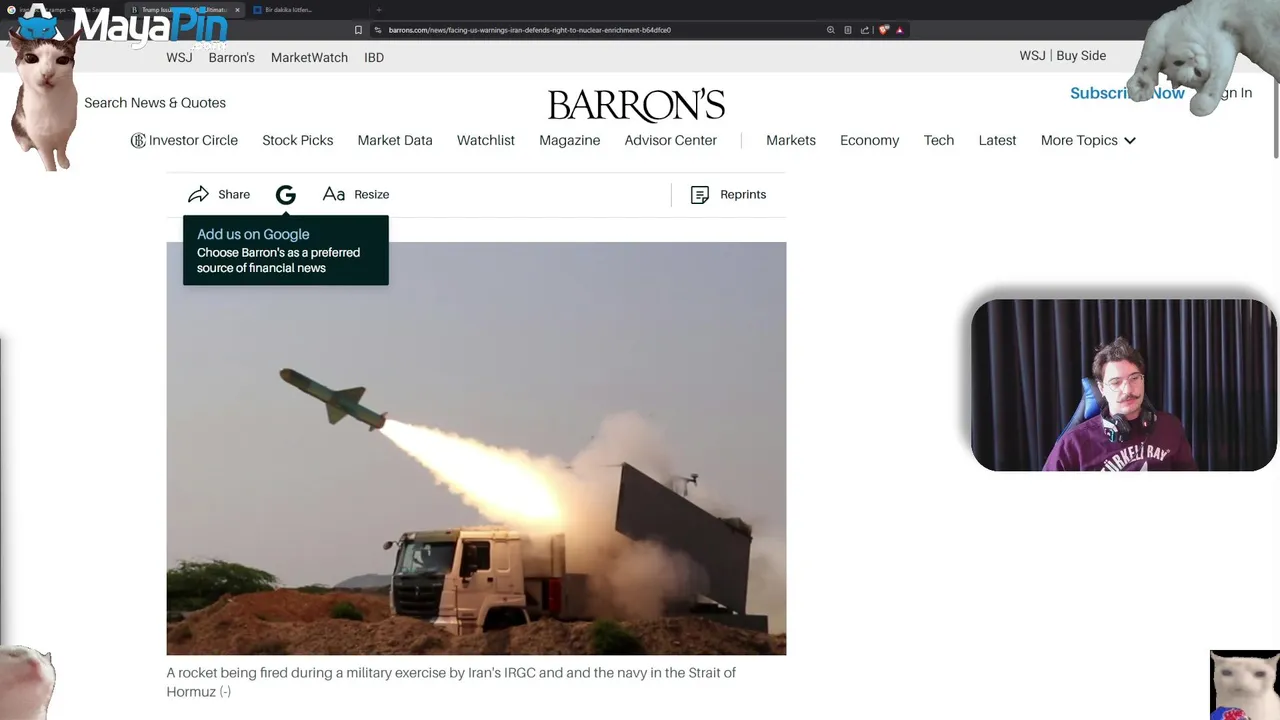Screen dimensions: 1280x720
Task: Open the MarketWatch network link
Action: [x=310, y=58]
